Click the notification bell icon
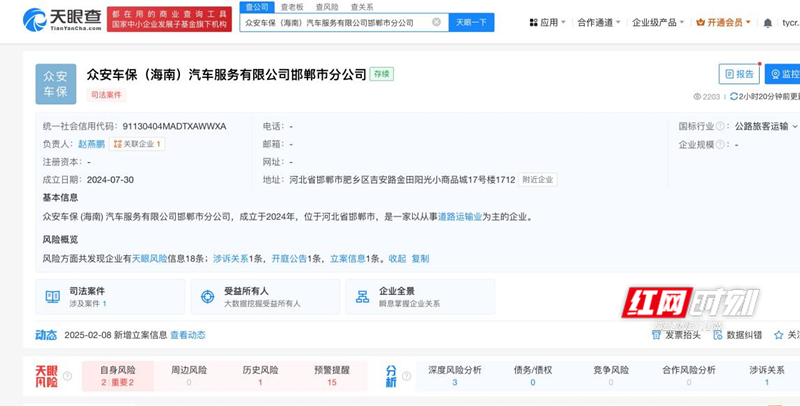Image resolution: width=800 pixels, height=406 pixels. (768, 23)
